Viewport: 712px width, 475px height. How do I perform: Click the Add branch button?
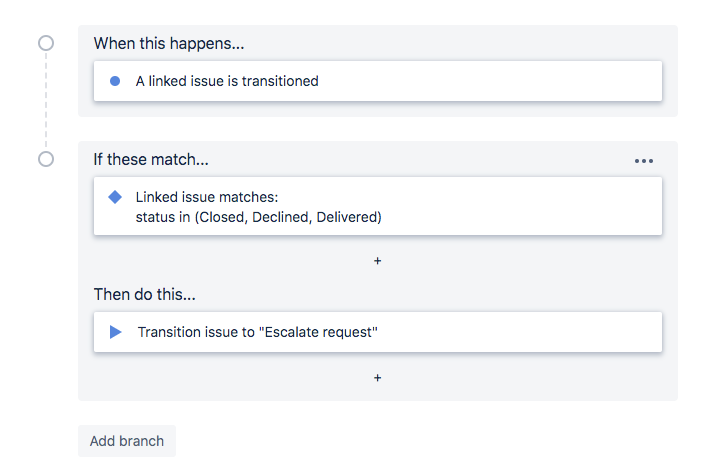[127, 441]
